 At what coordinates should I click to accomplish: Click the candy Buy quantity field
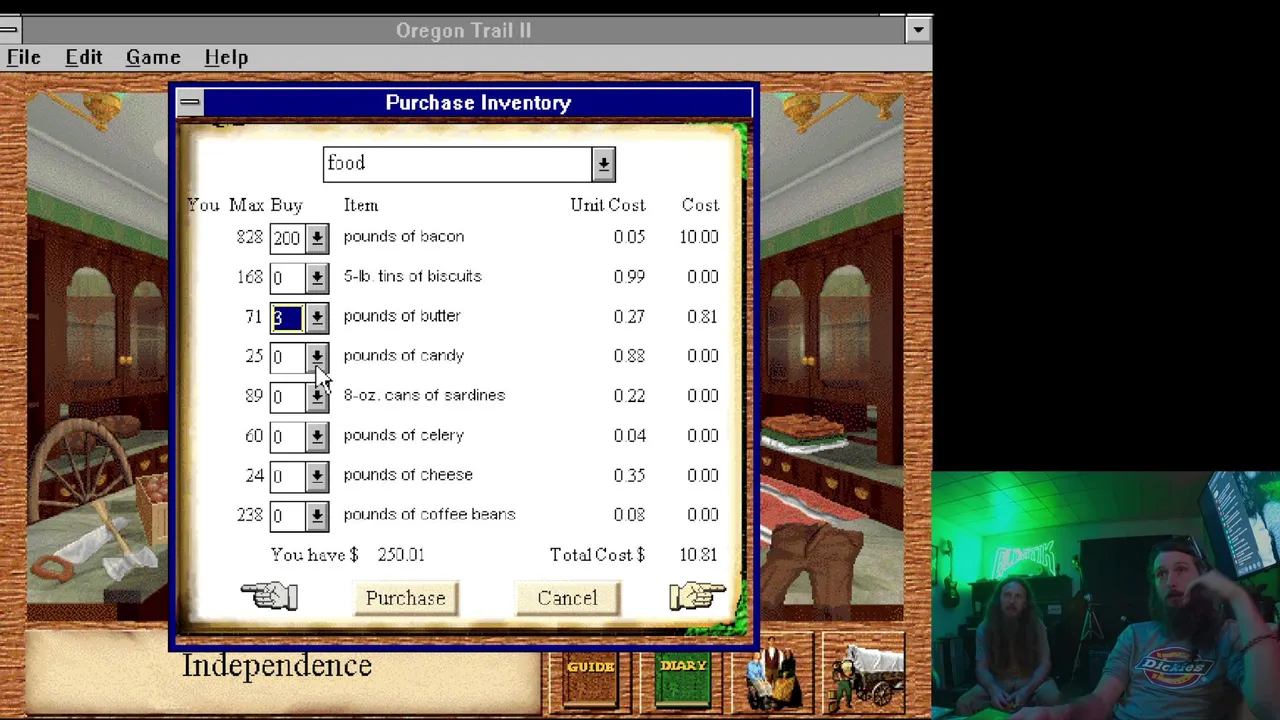[287, 357]
